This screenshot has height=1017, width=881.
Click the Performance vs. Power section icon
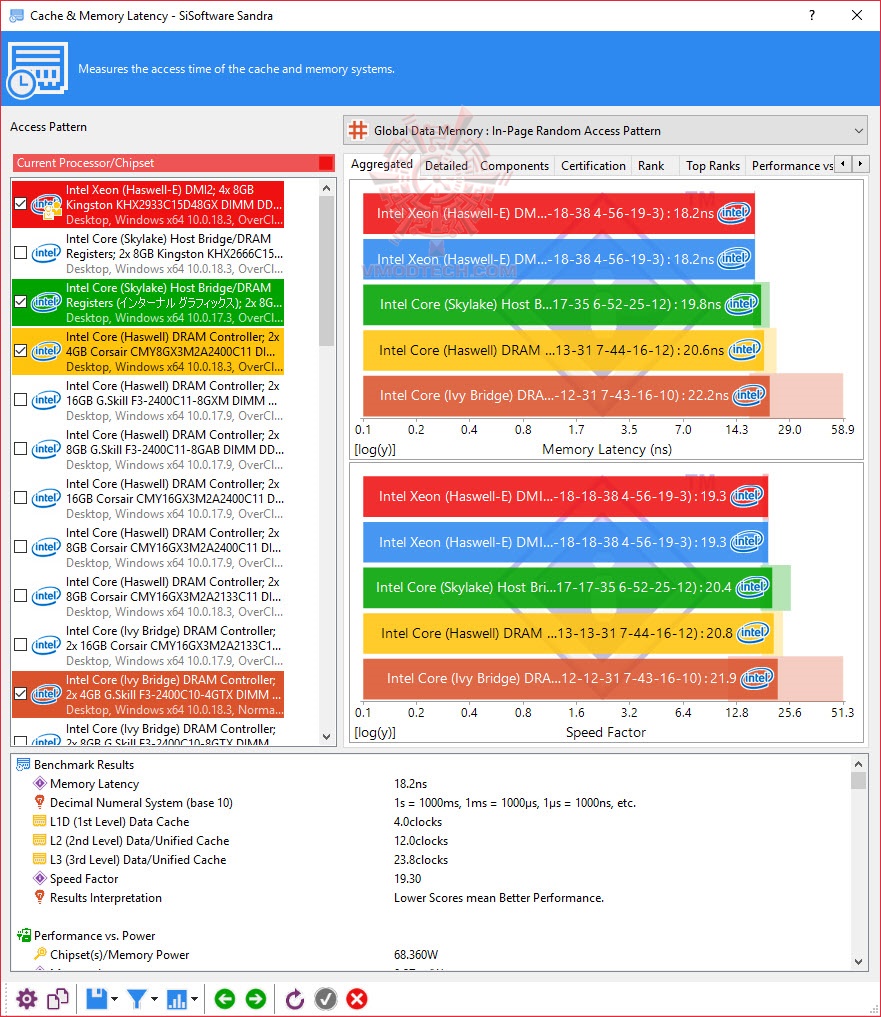[23, 935]
